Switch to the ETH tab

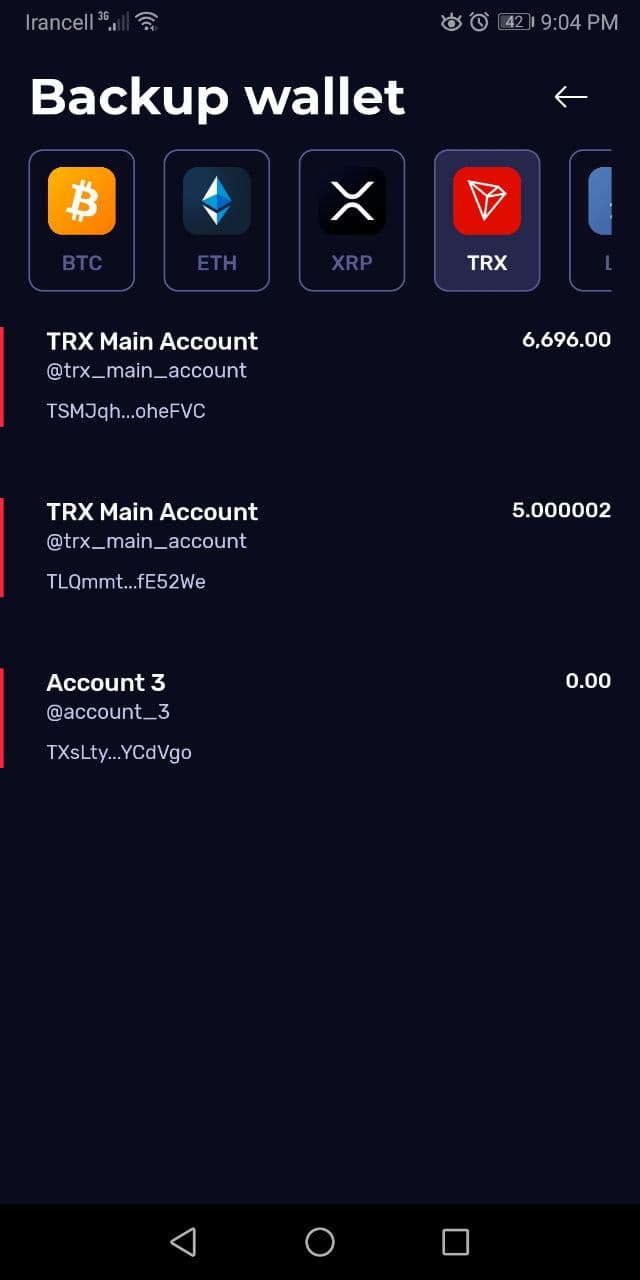(216, 220)
